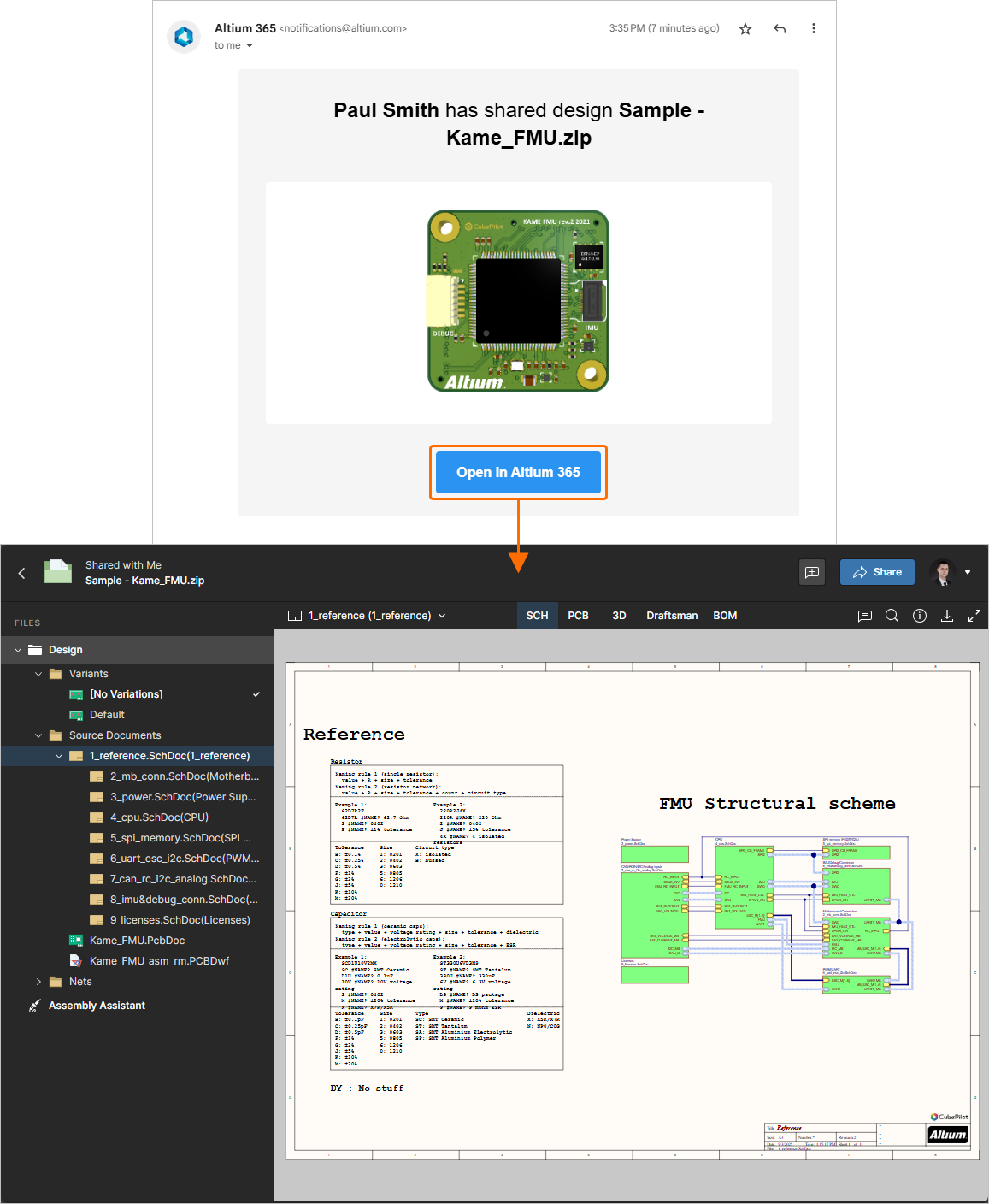Switch to the PCB tab
This screenshot has width=989, height=1204.
coord(578,615)
